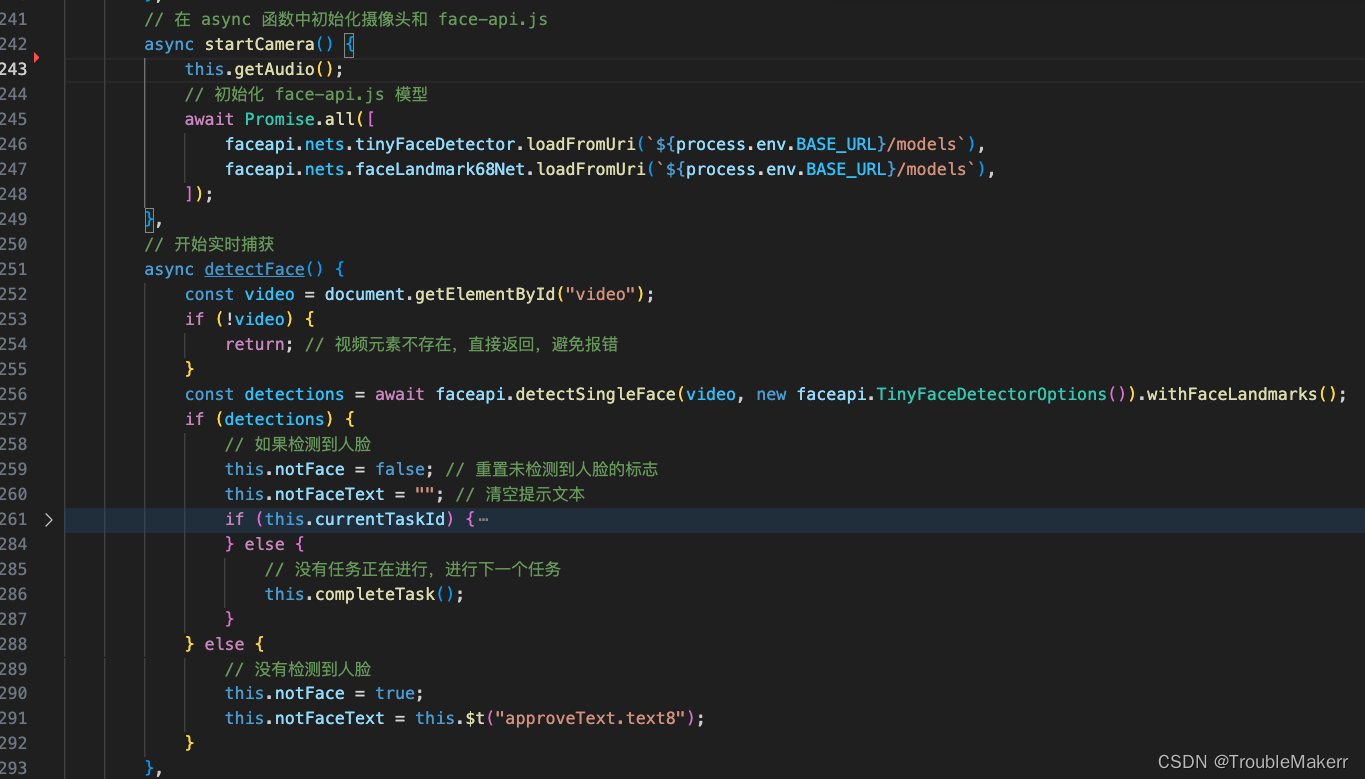Click the folded ellipsis after currentTaskId brace
This screenshot has width=1365, height=779.
point(483,519)
